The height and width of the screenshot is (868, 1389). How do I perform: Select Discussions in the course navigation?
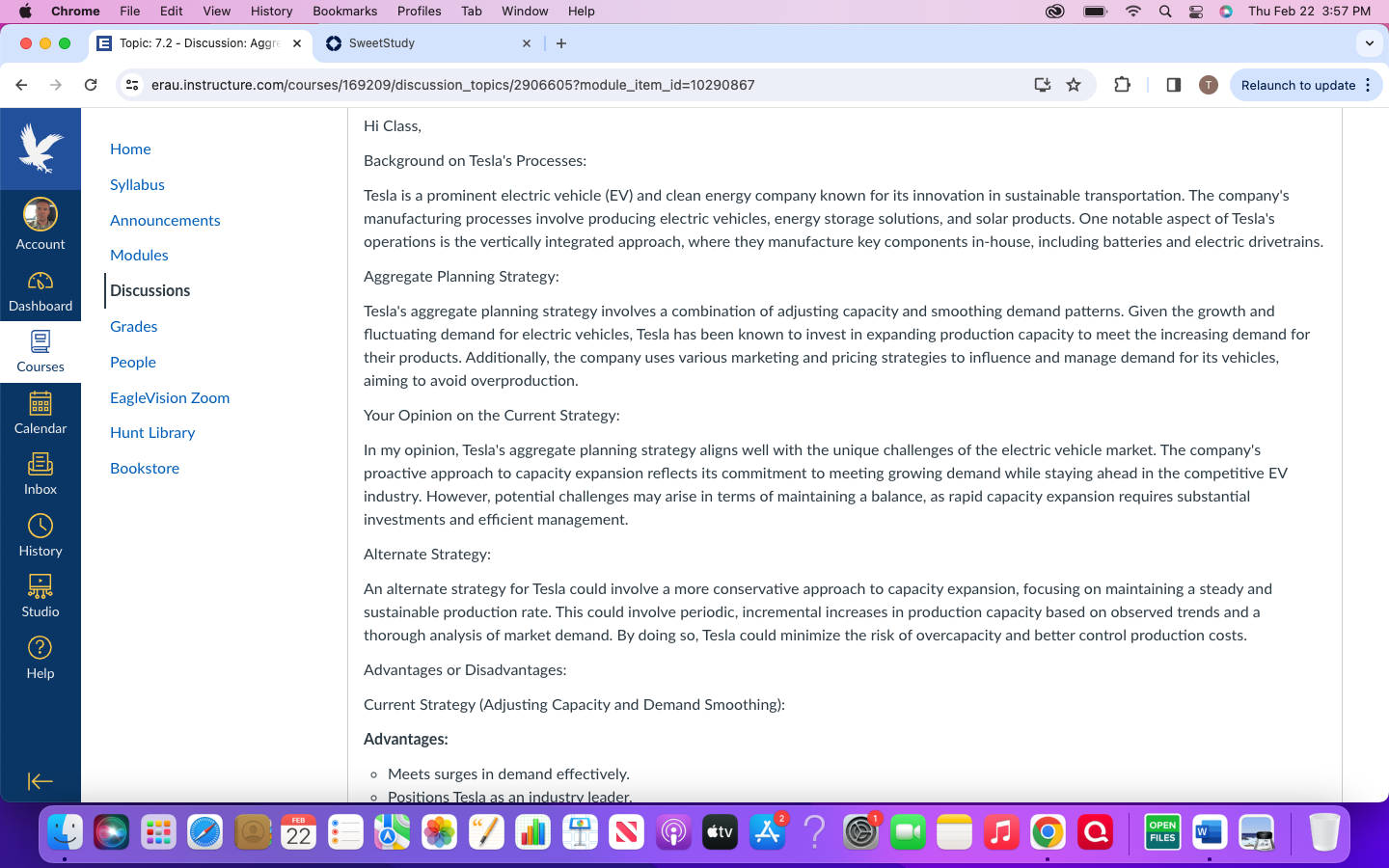[150, 290]
